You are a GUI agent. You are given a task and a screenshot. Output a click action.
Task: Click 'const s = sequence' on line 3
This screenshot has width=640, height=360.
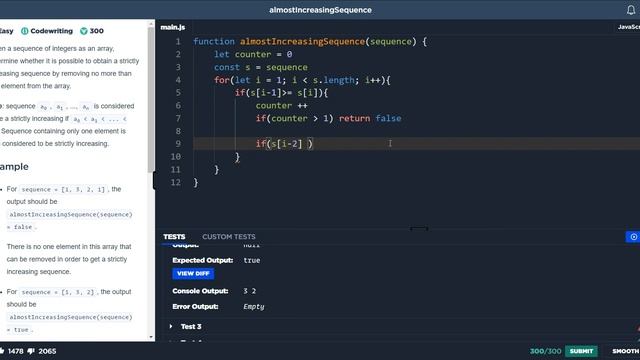[x=261, y=67]
